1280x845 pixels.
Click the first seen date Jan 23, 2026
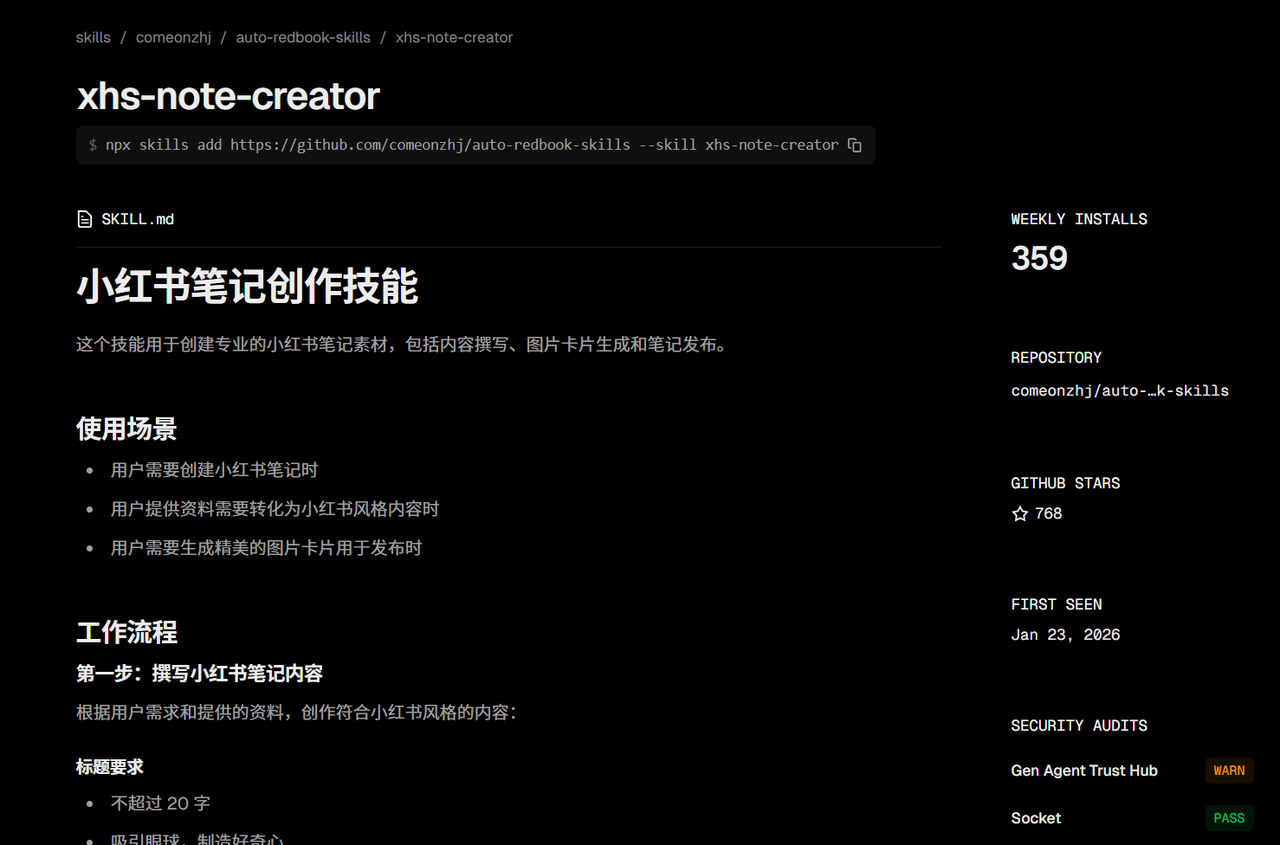(x=1066, y=635)
